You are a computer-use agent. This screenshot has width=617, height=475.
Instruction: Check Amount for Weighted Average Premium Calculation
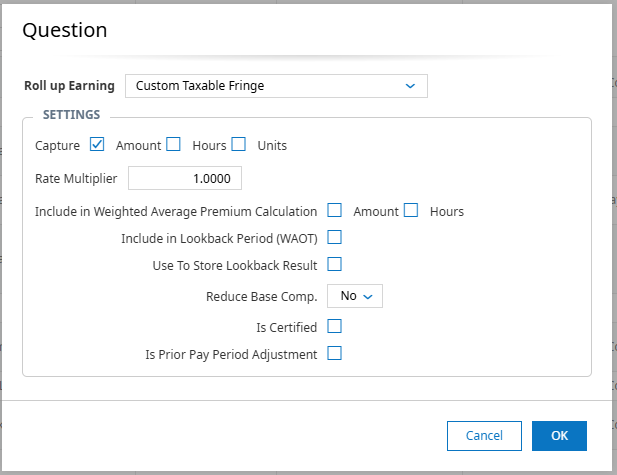point(335,210)
